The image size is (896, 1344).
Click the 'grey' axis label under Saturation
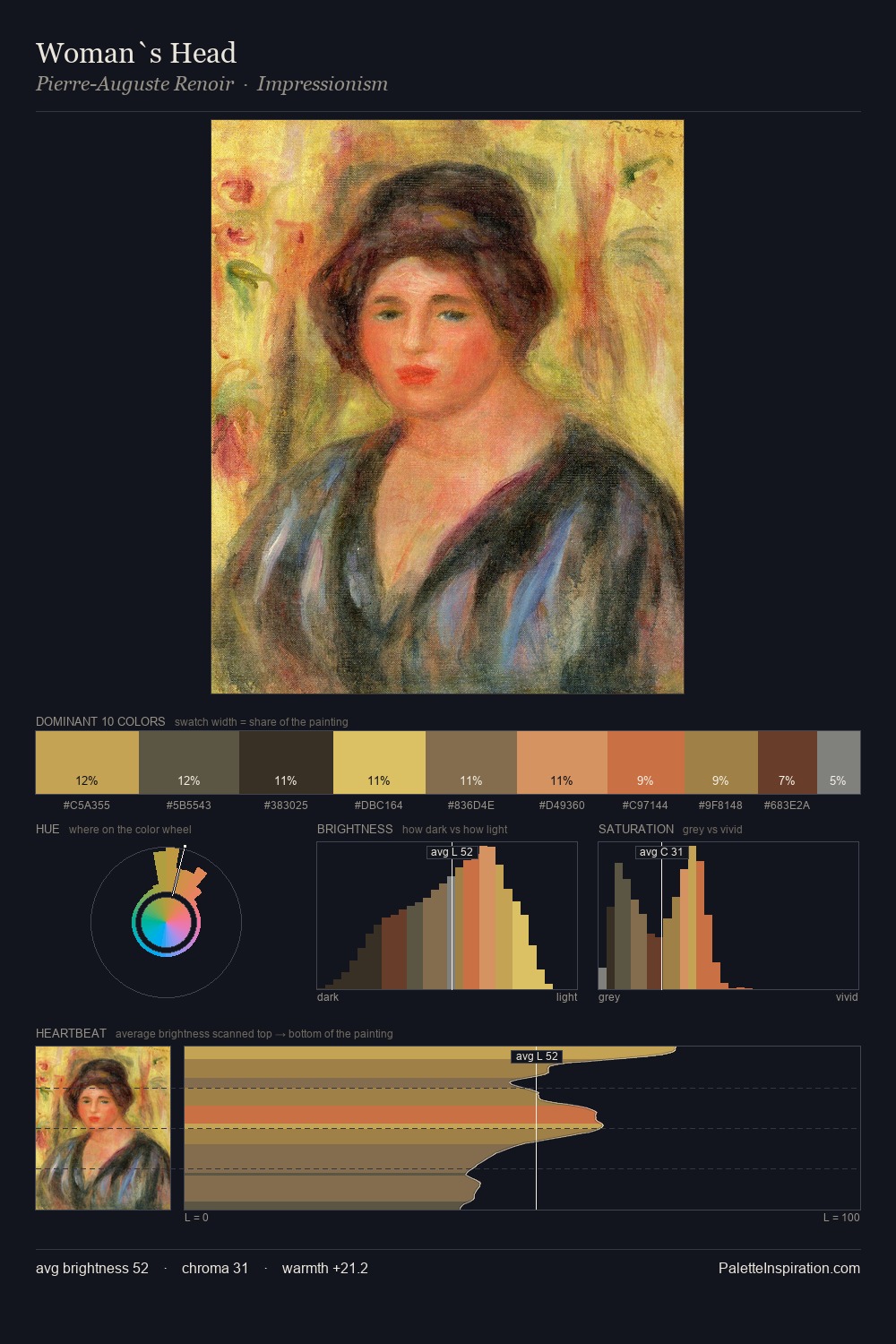click(609, 997)
